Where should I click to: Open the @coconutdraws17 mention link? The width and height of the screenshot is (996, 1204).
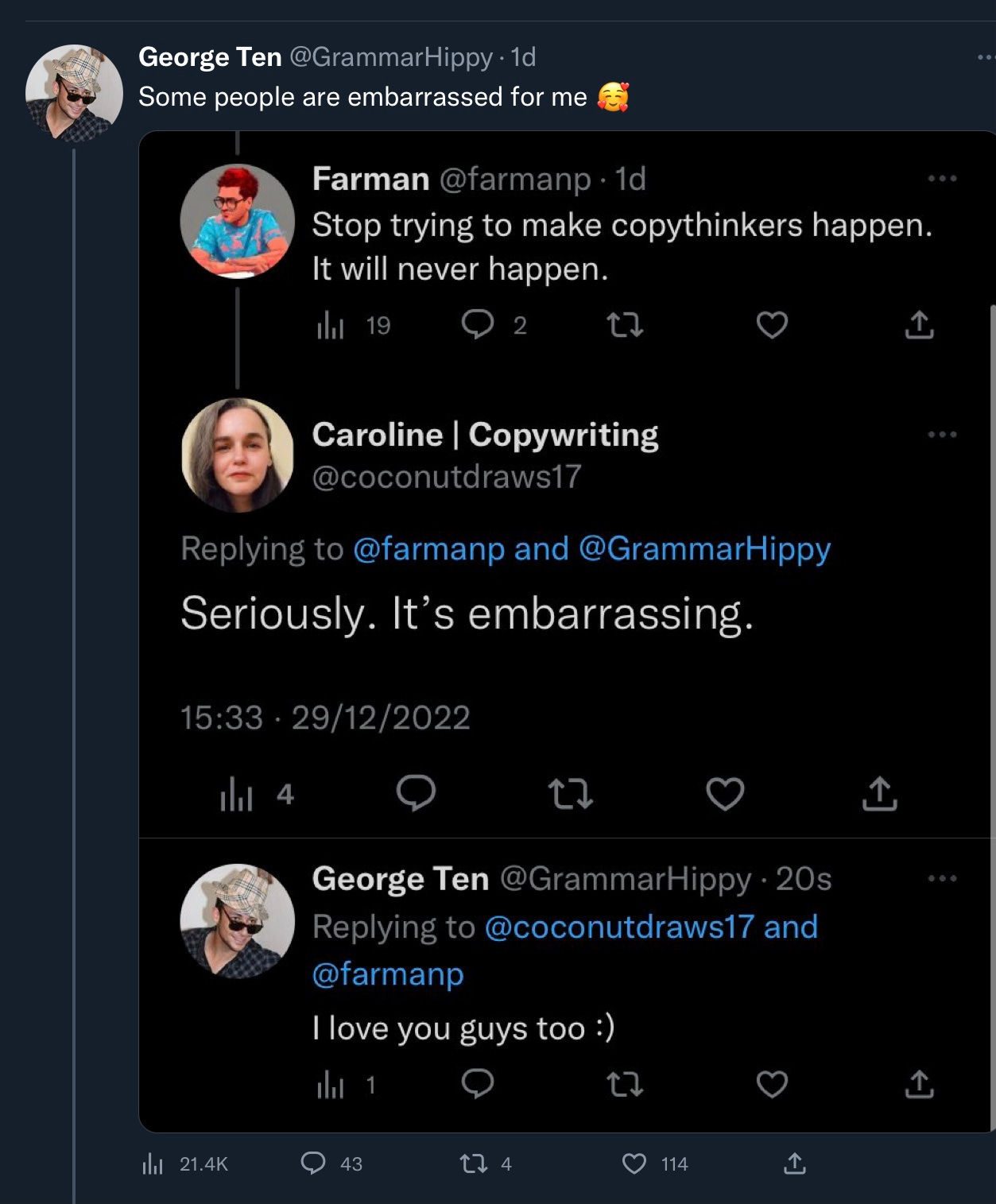coord(618,927)
